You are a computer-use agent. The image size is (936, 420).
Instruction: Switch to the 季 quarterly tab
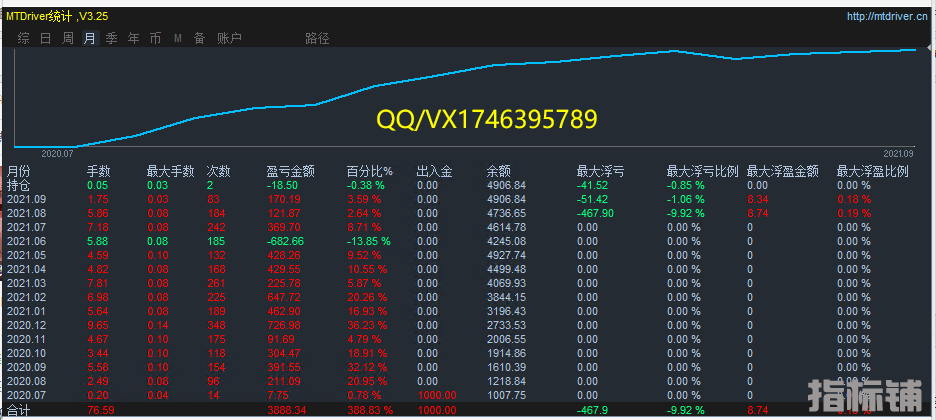tap(111, 39)
